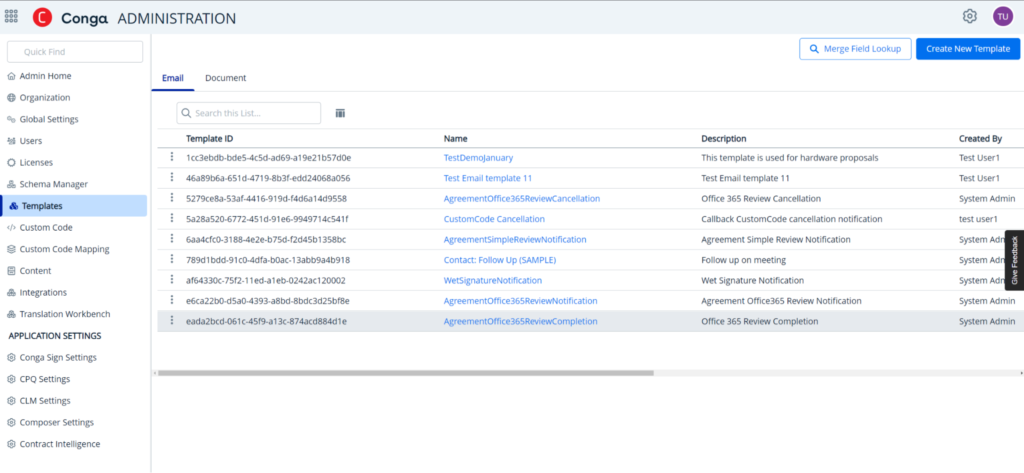1024x473 pixels.
Task: Focus the Search this List field
Action: [x=249, y=113]
